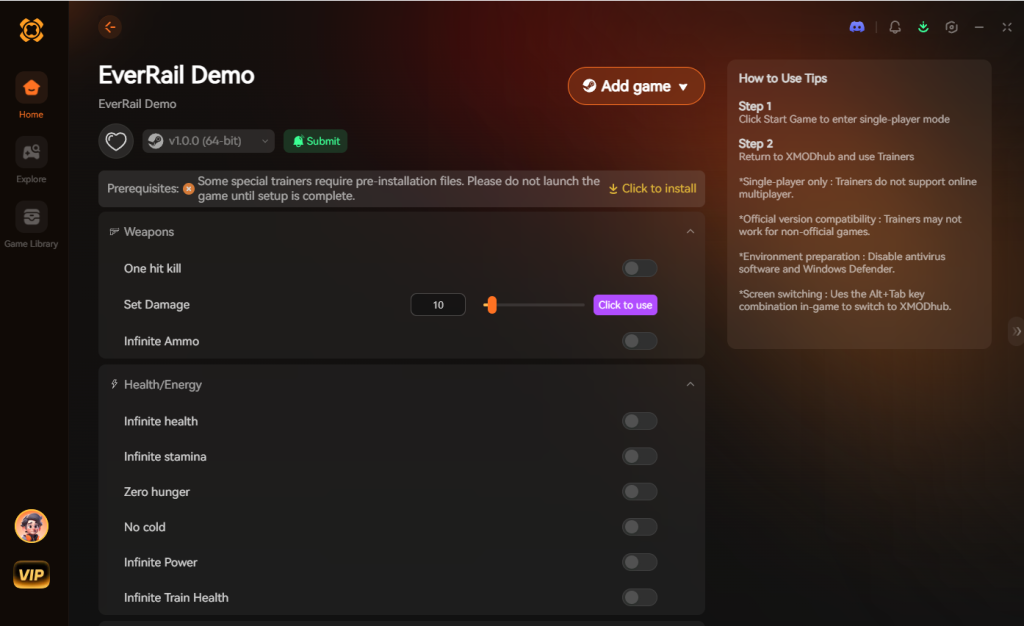Screen dimensions: 1024x626
Task: Click the XMODhub logo icon
Action: (31, 30)
